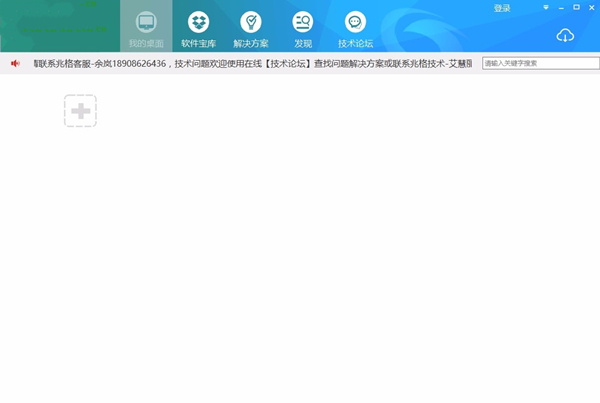Close the application window

coord(590,8)
